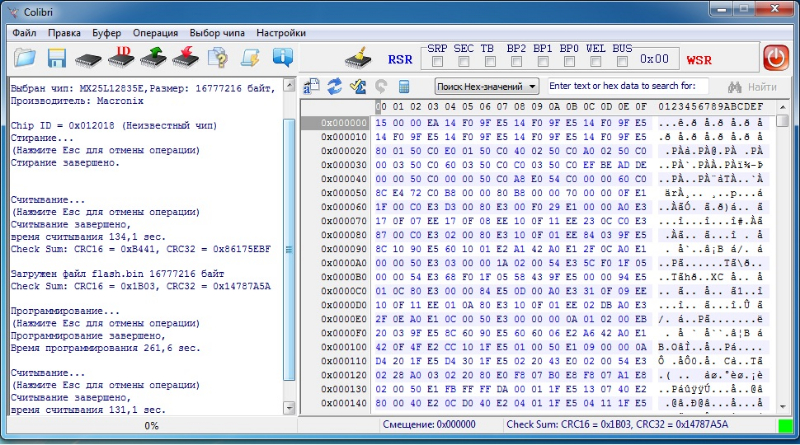
Task: Toggle the BUS status bit checkbox
Action: pyautogui.click(x=622, y=62)
